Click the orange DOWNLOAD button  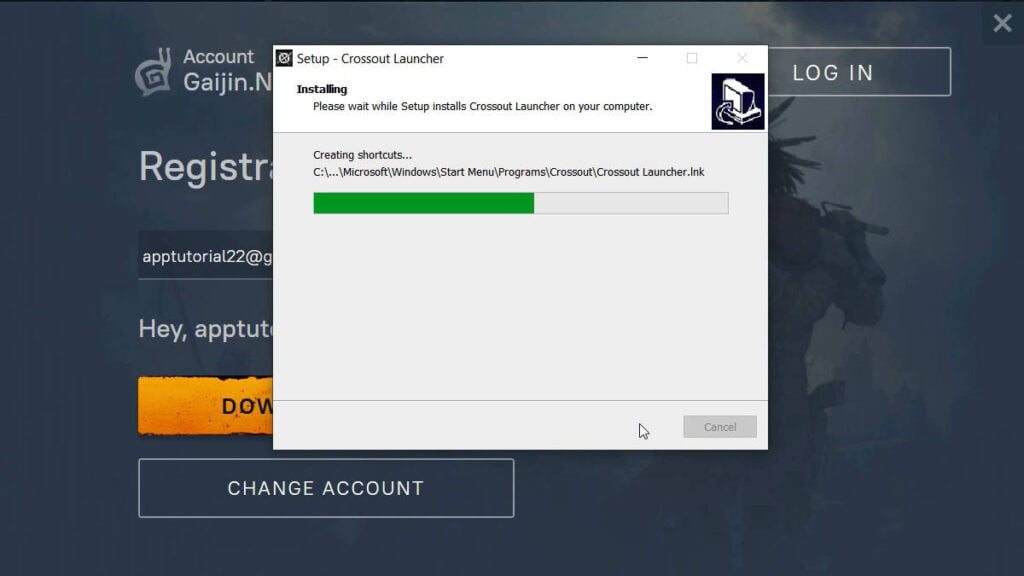tap(206, 406)
